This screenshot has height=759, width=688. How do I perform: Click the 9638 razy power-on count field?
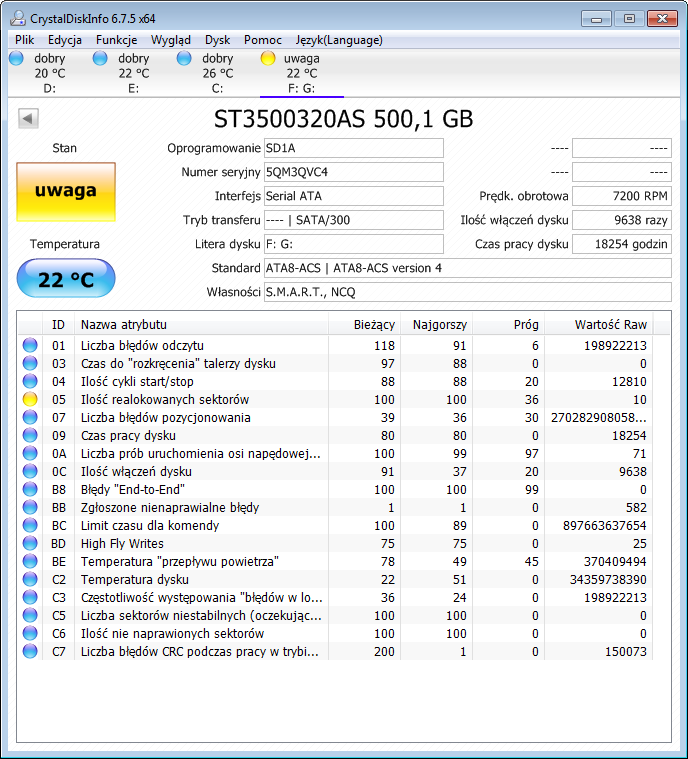(622, 220)
